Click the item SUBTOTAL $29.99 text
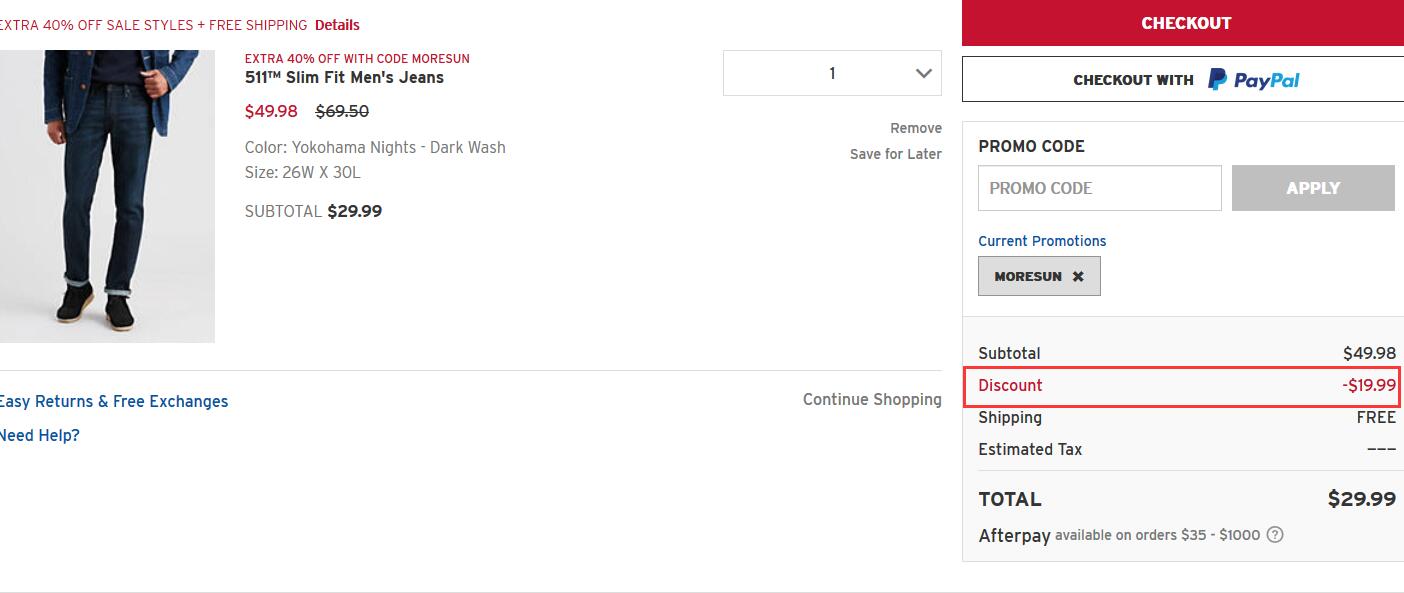Viewport: 1404px width, 593px height. click(x=313, y=211)
